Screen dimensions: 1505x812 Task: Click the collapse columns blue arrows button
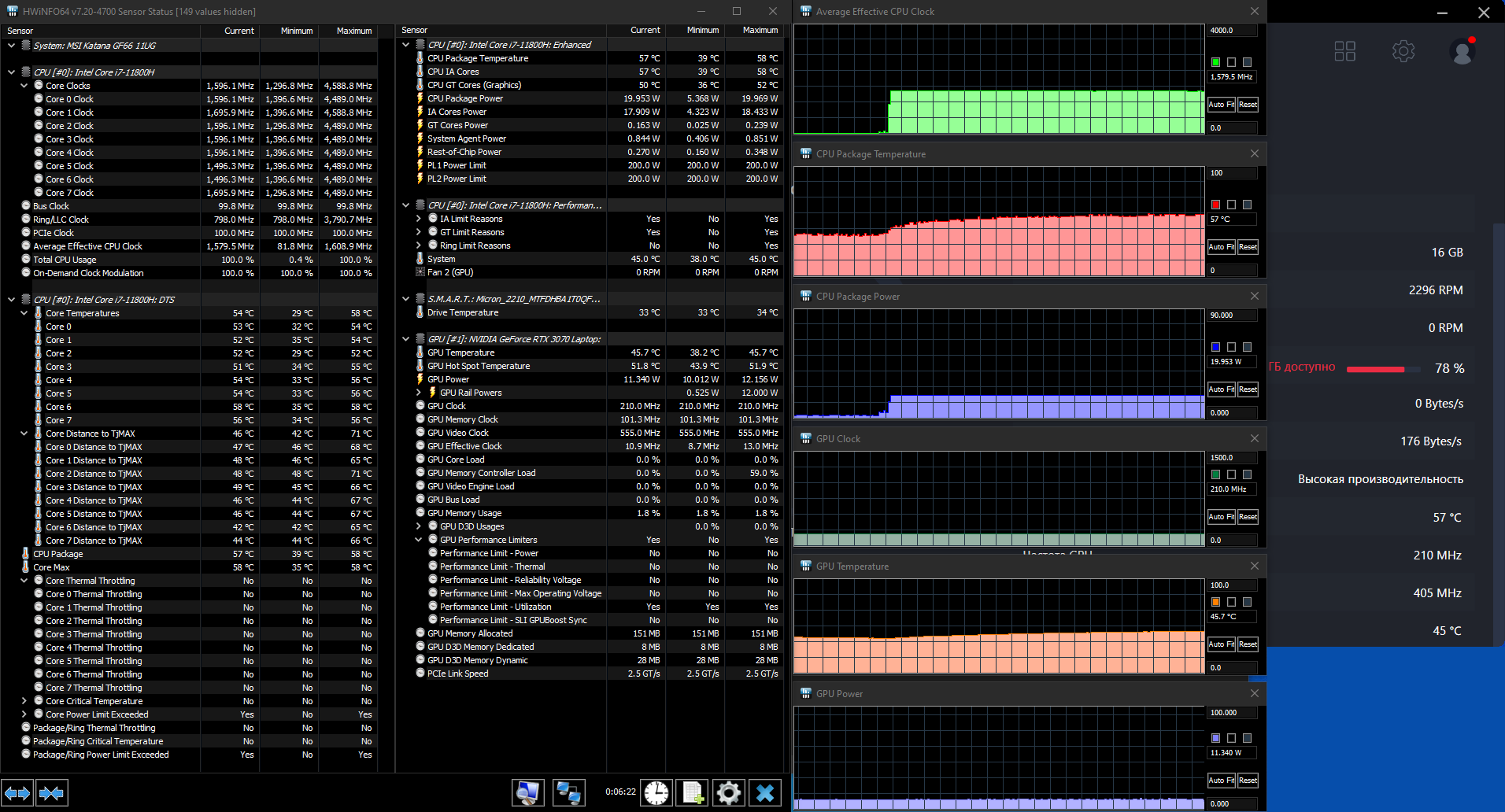[x=51, y=792]
